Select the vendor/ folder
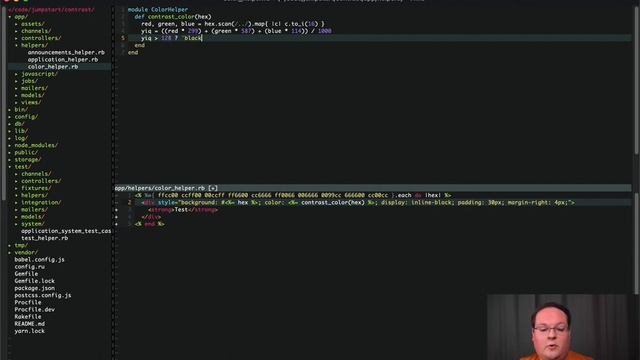 pyautogui.click(x=26, y=252)
